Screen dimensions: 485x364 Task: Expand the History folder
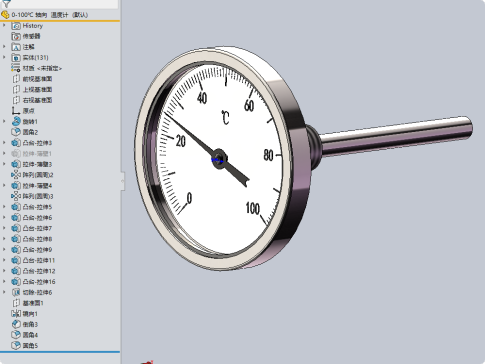pos(4,26)
